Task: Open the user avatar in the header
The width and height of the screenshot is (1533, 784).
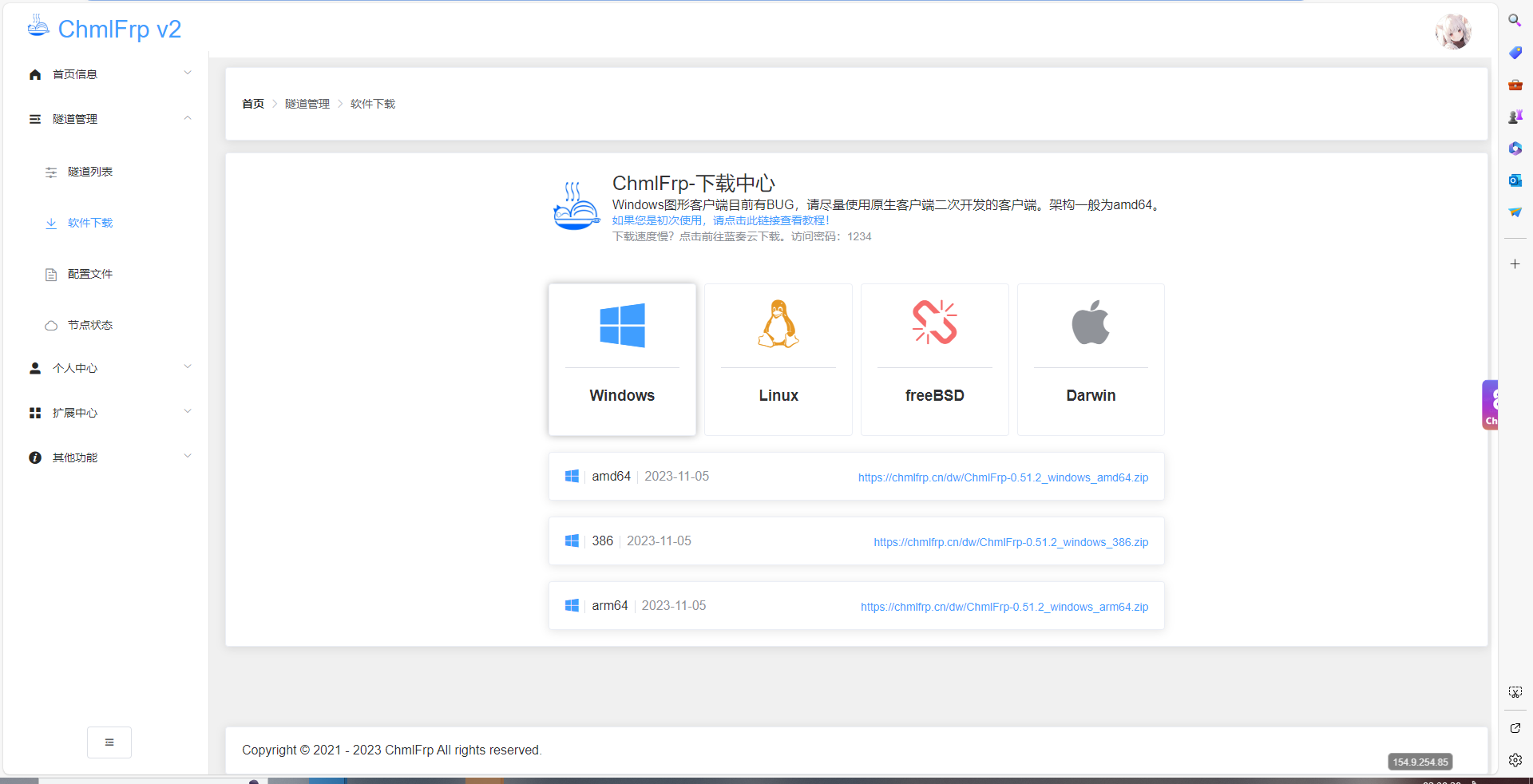Action: tap(1453, 31)
